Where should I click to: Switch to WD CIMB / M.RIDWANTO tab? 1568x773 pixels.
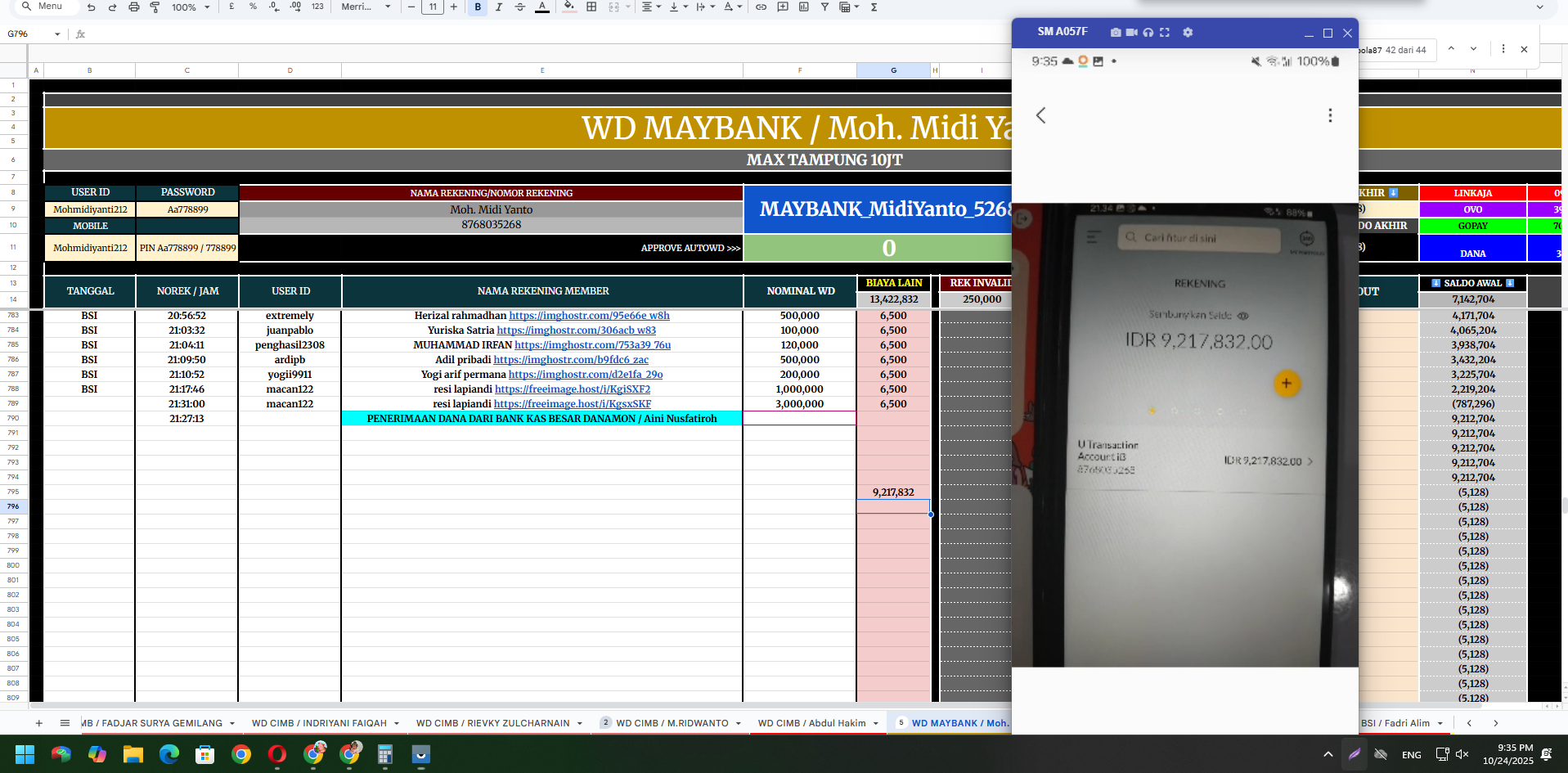[x=672, y=723]
